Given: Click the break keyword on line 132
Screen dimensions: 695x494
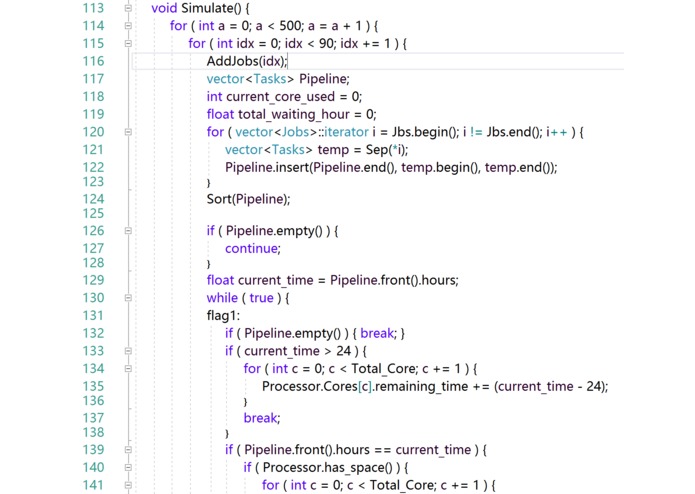Looking at the screenshot, I should coord(377,333).
